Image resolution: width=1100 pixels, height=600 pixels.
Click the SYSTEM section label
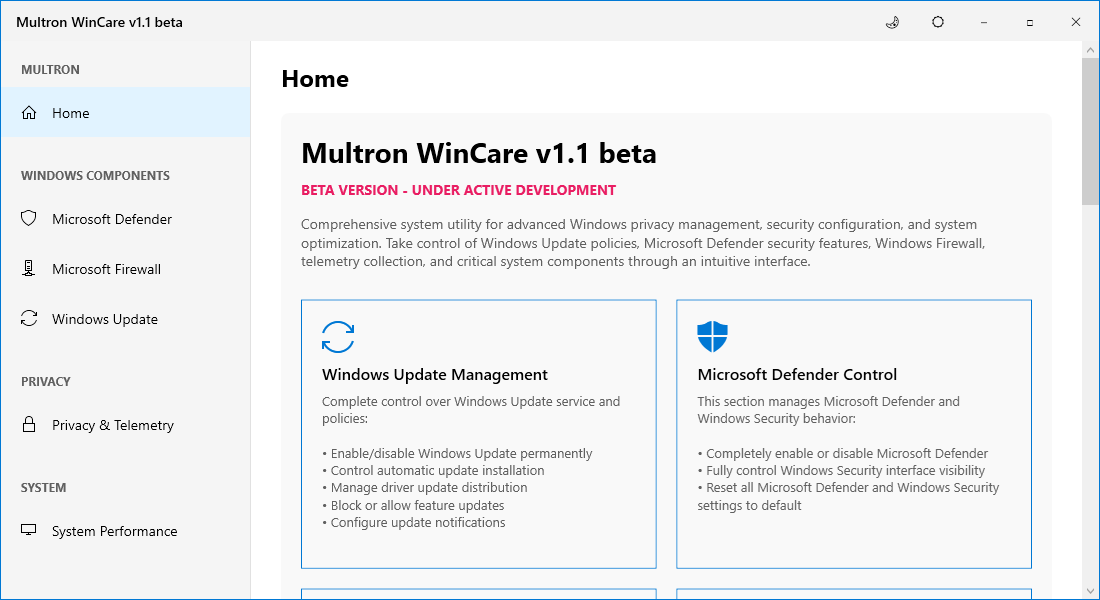click(x=43, y=488)
